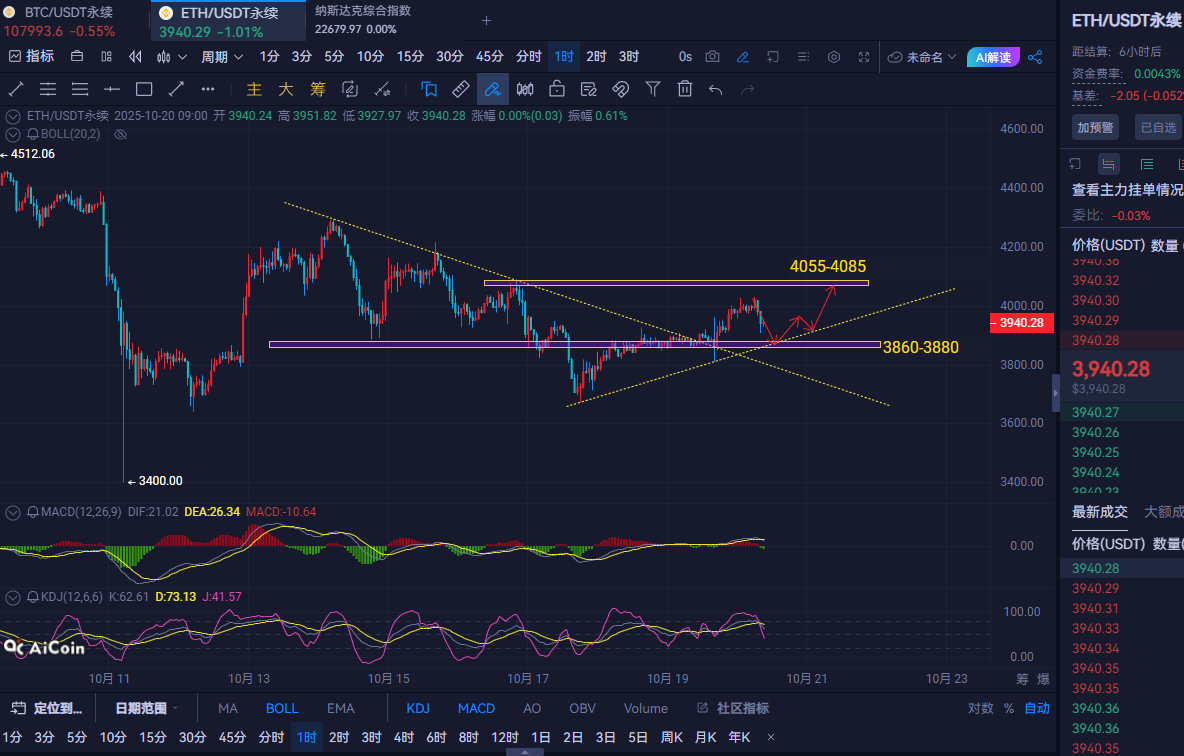Click the fullscreen expand icon
Image resolution: width=1184 pixels, height=756 pixels.
864,57
